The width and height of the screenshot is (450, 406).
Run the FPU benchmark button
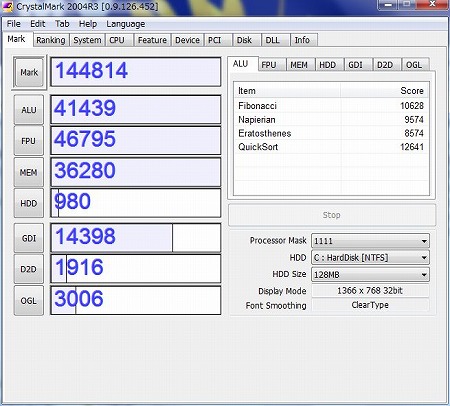(x=29, y=141)
